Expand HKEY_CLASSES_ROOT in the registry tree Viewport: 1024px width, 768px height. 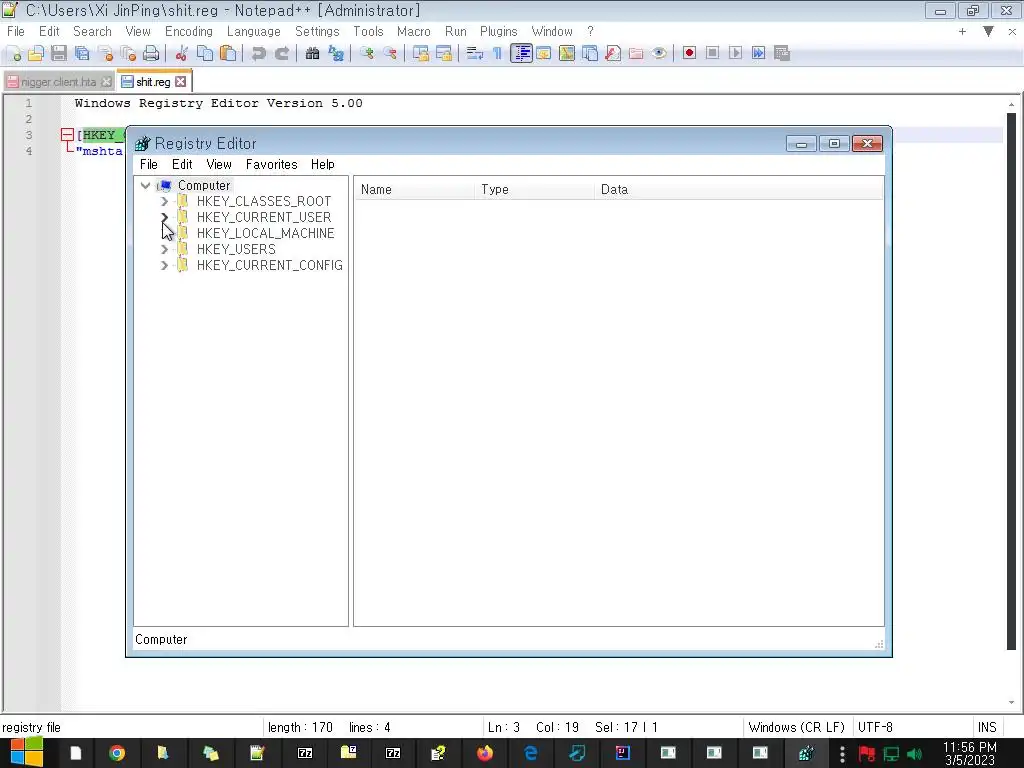pos(165,201)
